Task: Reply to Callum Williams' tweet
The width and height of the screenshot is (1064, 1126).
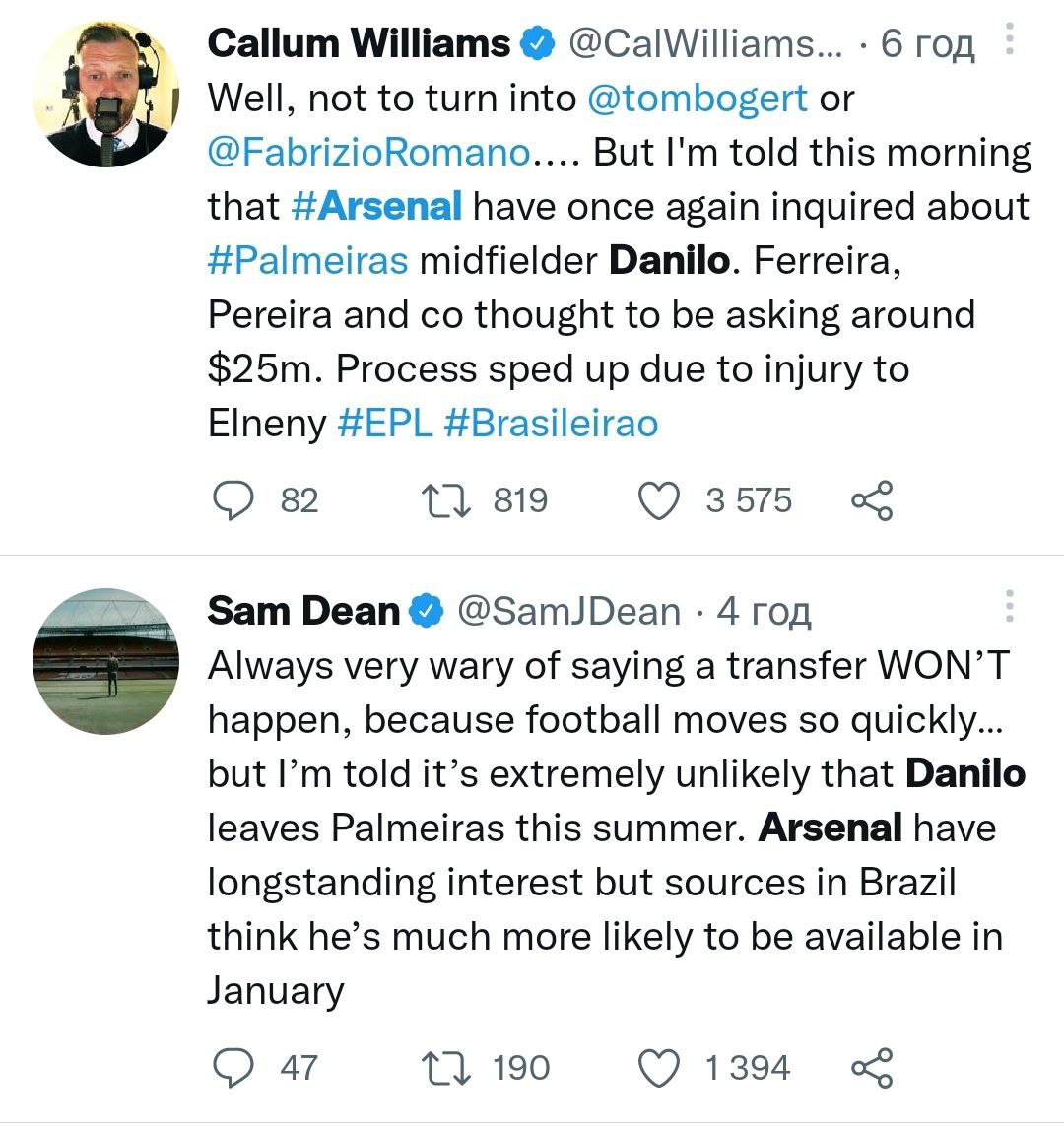Action: tap(235, 500)
